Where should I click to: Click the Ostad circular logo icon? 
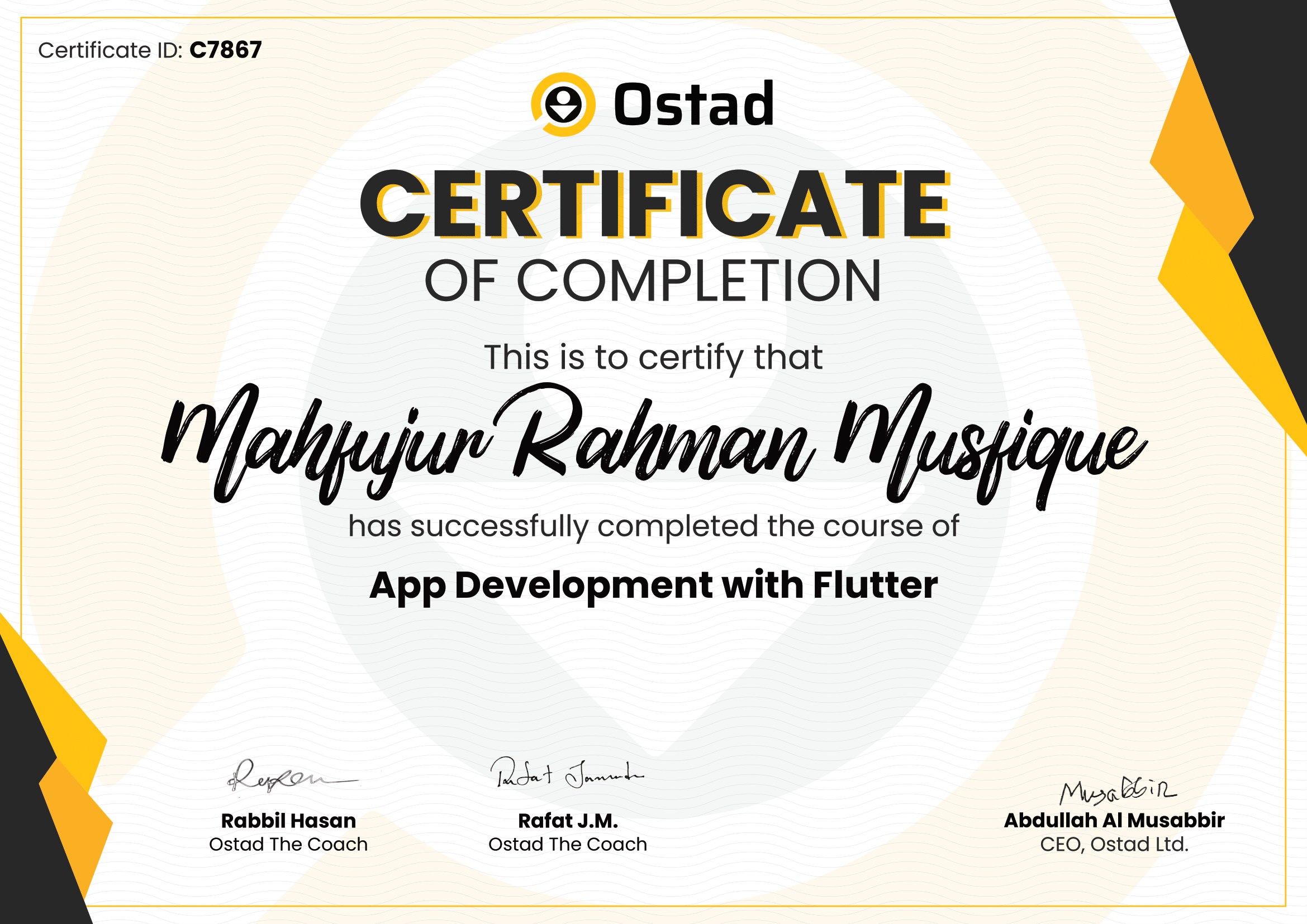[563, 104]
